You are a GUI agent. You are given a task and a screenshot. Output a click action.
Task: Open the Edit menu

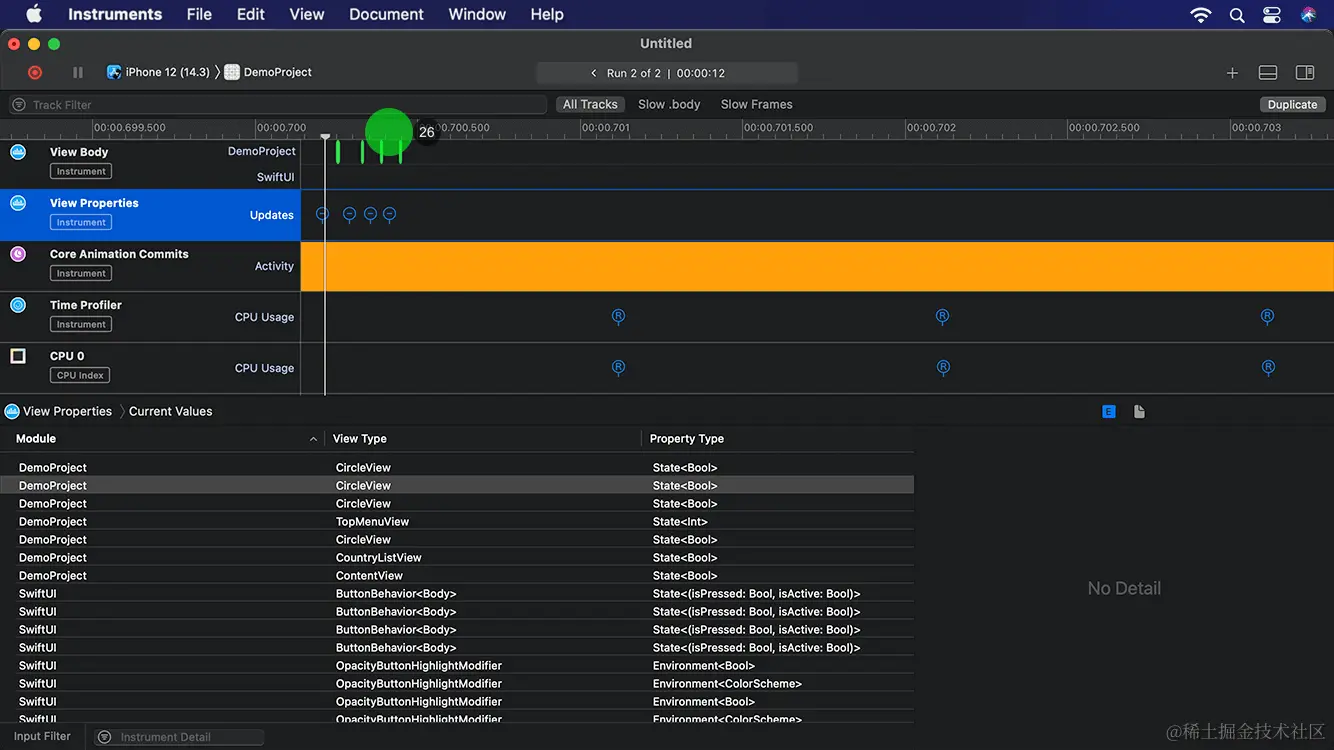(251, 14)
